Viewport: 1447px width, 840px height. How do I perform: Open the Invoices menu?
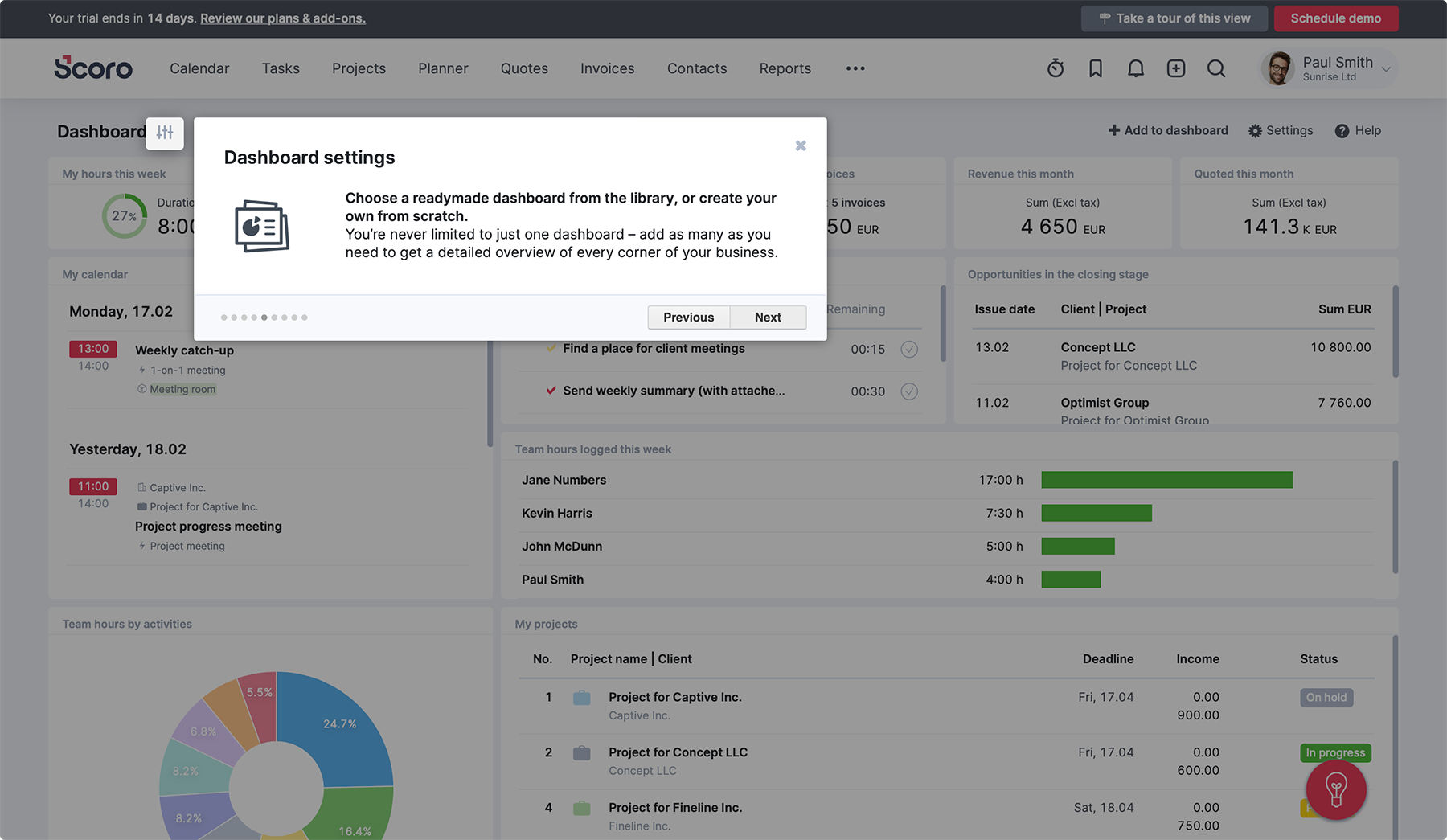pos(608,68)
